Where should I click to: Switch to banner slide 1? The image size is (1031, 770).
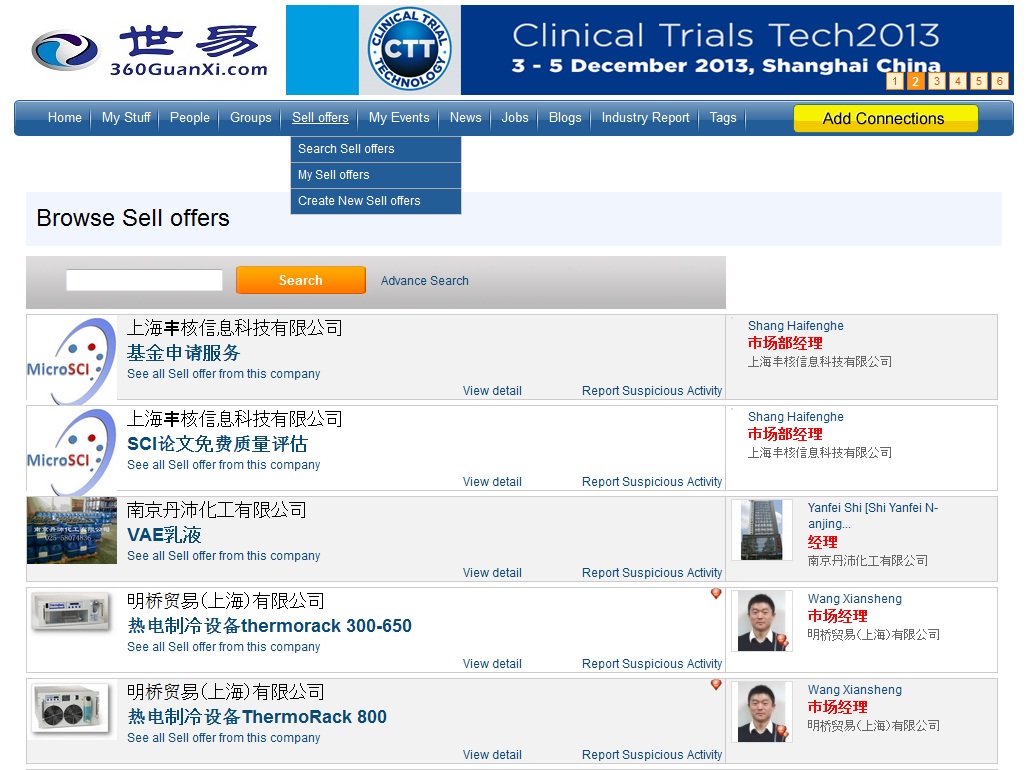pyautogui.click(x=895, y=81)
